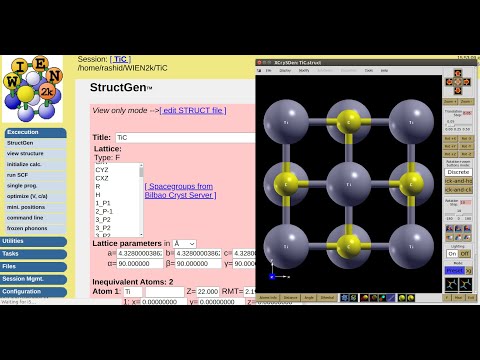Click the right arrow in XCrySDen navigation pad

467,82
